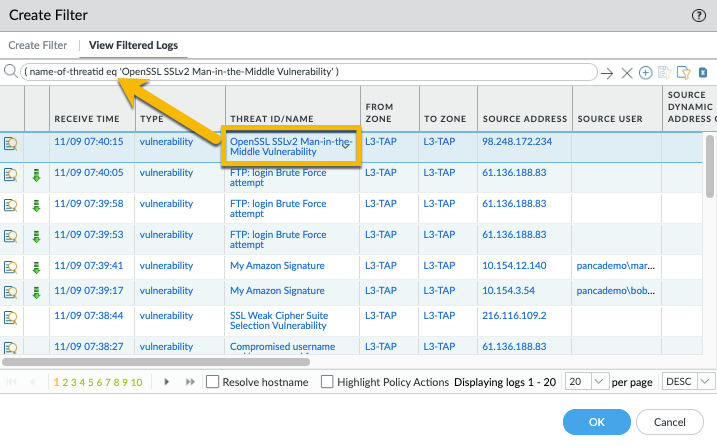Click the export logs to CSV icon
717x447 pixels.
pos(703,73)
